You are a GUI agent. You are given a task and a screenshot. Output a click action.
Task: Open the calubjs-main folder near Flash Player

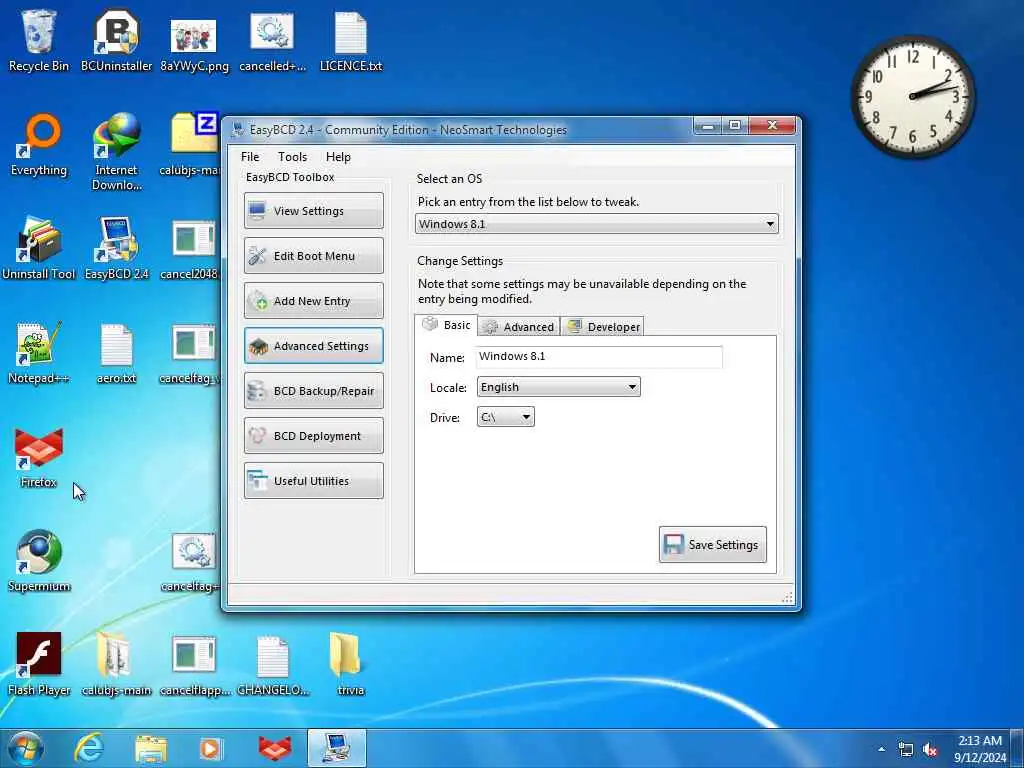(116, 664)
